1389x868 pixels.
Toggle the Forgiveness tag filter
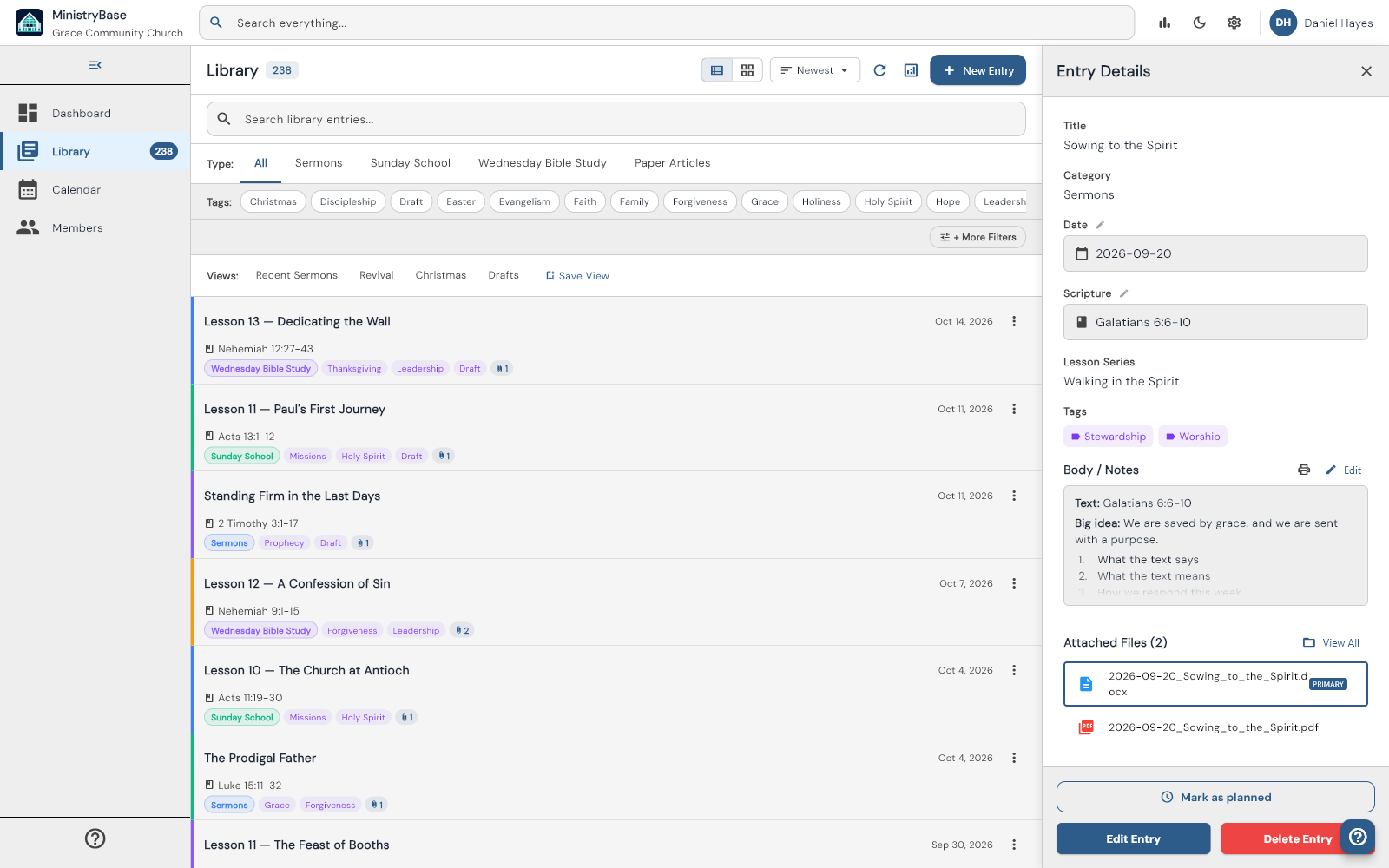click(x=700, y=201)
